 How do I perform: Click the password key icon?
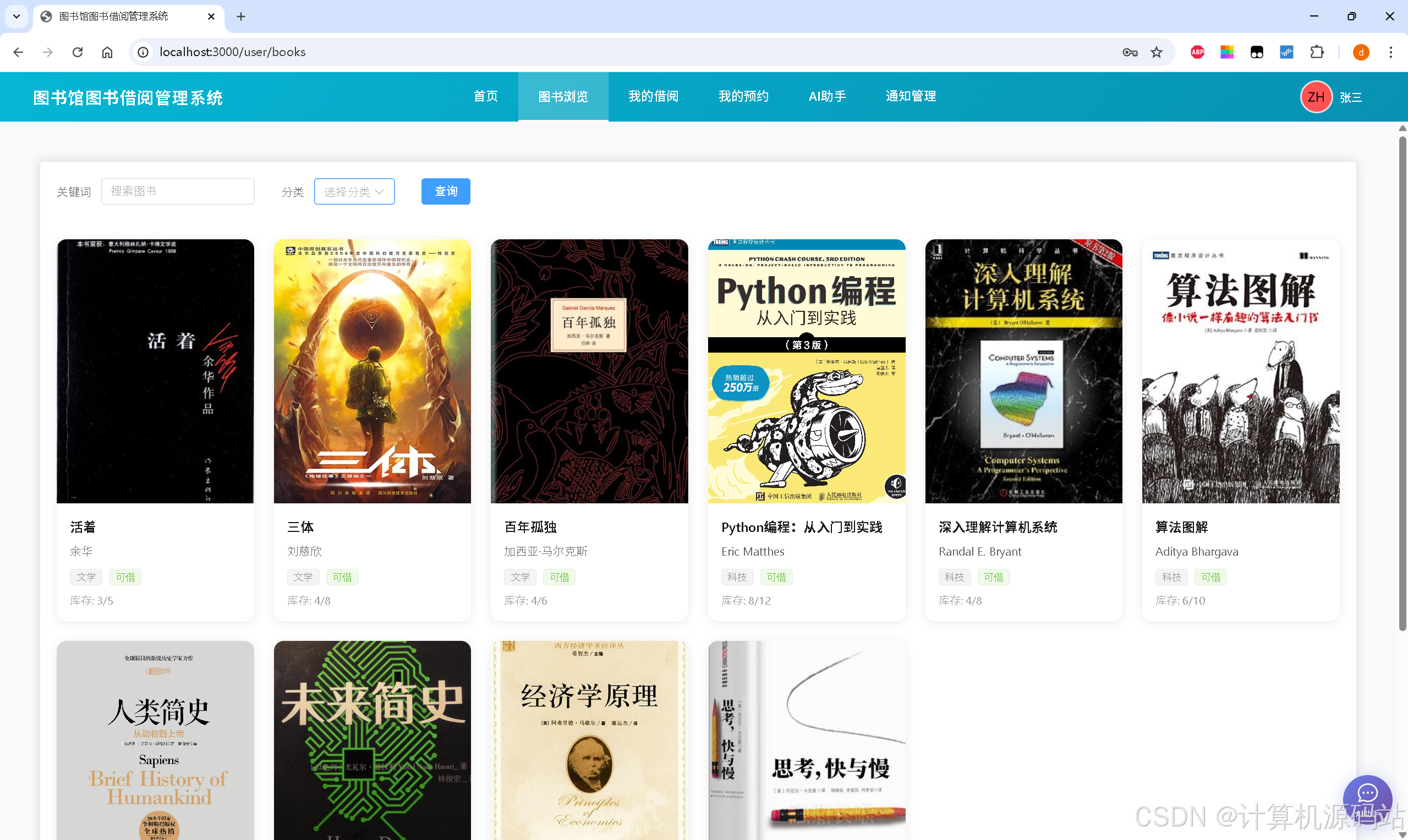(1130, 52)
